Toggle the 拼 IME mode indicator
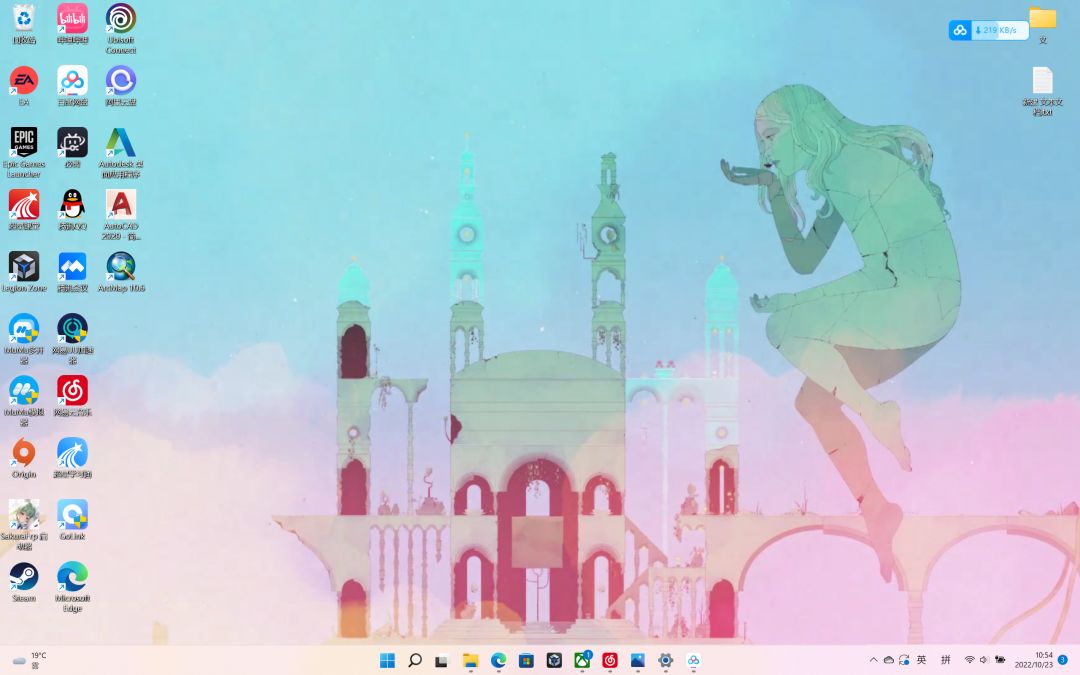1080x675 pixels. point(946,660)
